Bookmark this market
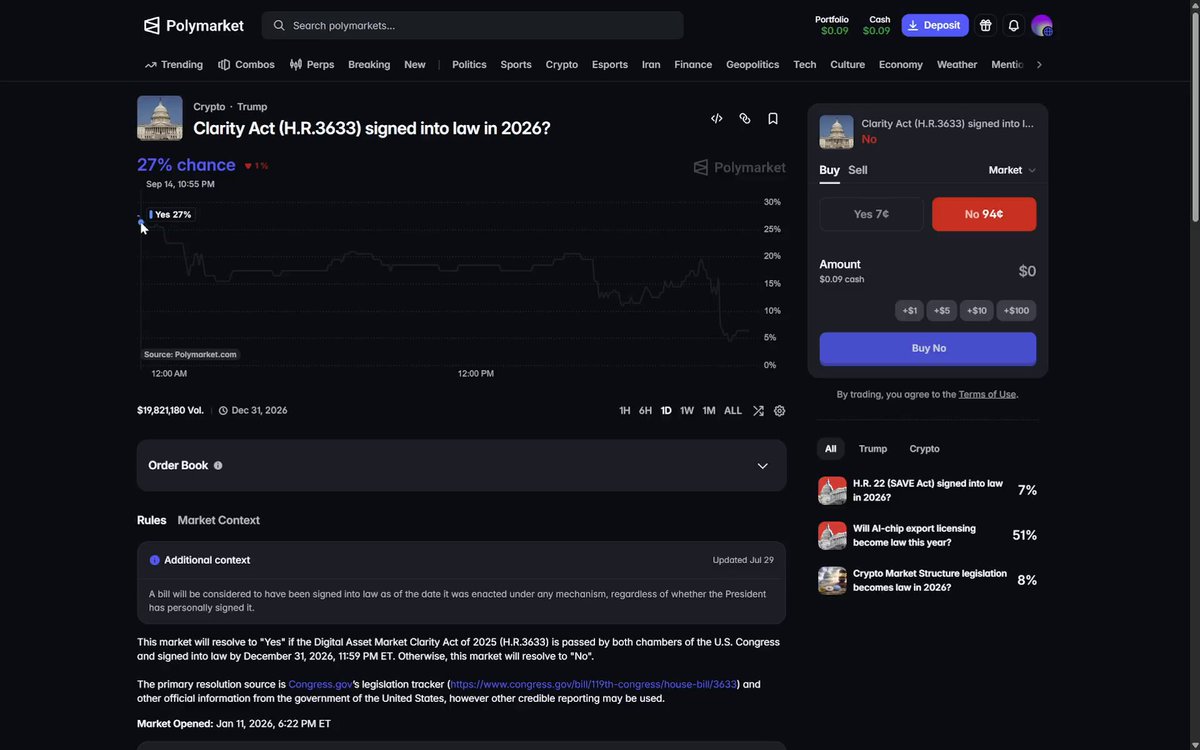Image resolution: width=1200 pixels, height=750 pixels. [x=773, y=118]
